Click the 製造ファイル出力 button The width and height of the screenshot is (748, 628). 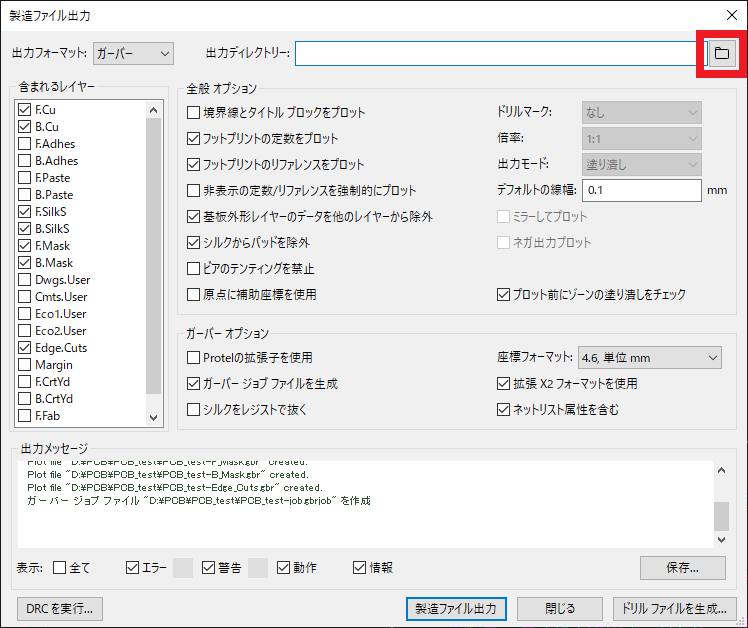pyautogui.click(x=456, y=608)
